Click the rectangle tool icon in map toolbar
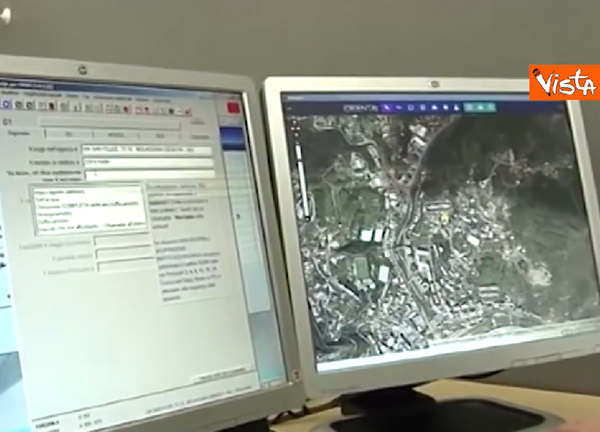 (422, 105)
